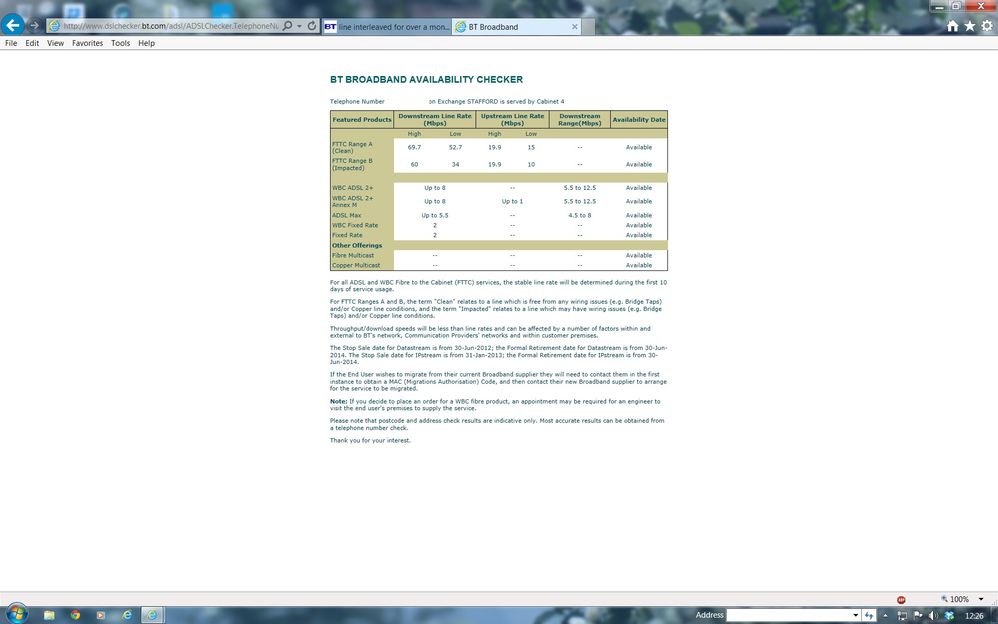Click the 'Featured Products' table header

point(362,120)
